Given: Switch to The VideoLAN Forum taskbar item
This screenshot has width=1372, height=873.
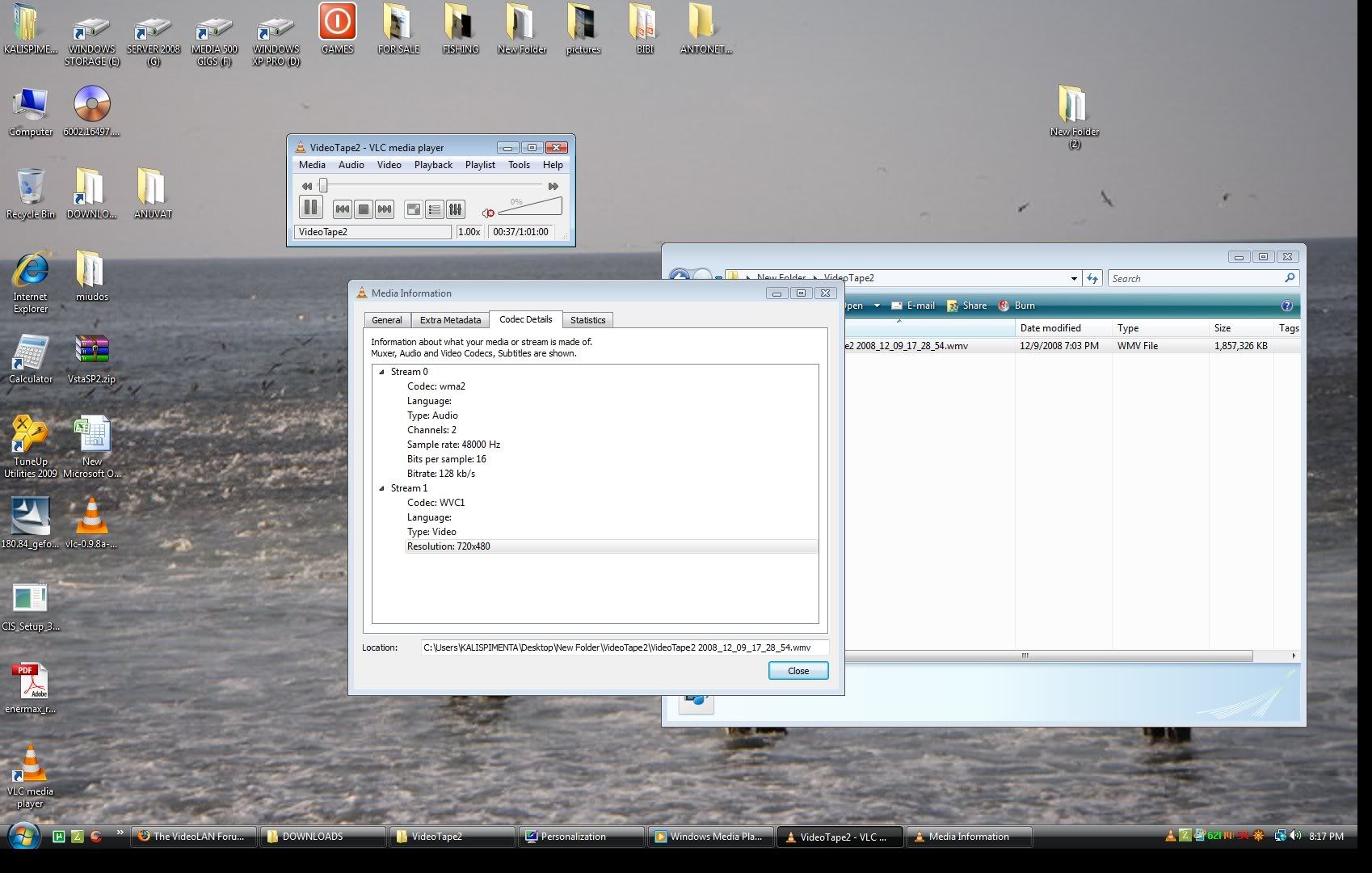Looking at the screenshot, I should point(195,837).
